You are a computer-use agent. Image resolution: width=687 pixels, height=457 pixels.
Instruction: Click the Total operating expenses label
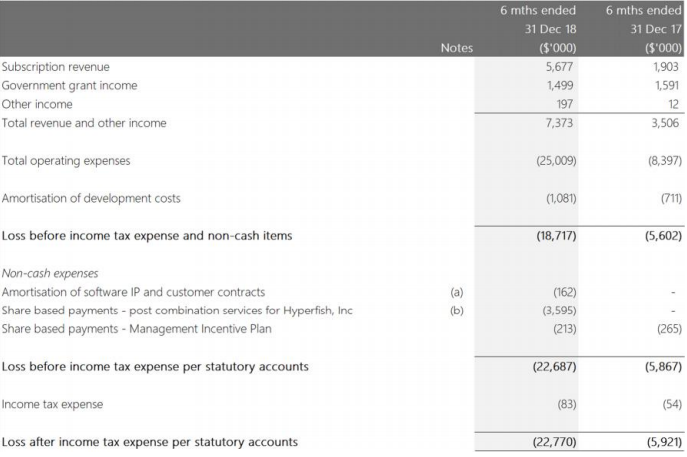pos(66,161)
